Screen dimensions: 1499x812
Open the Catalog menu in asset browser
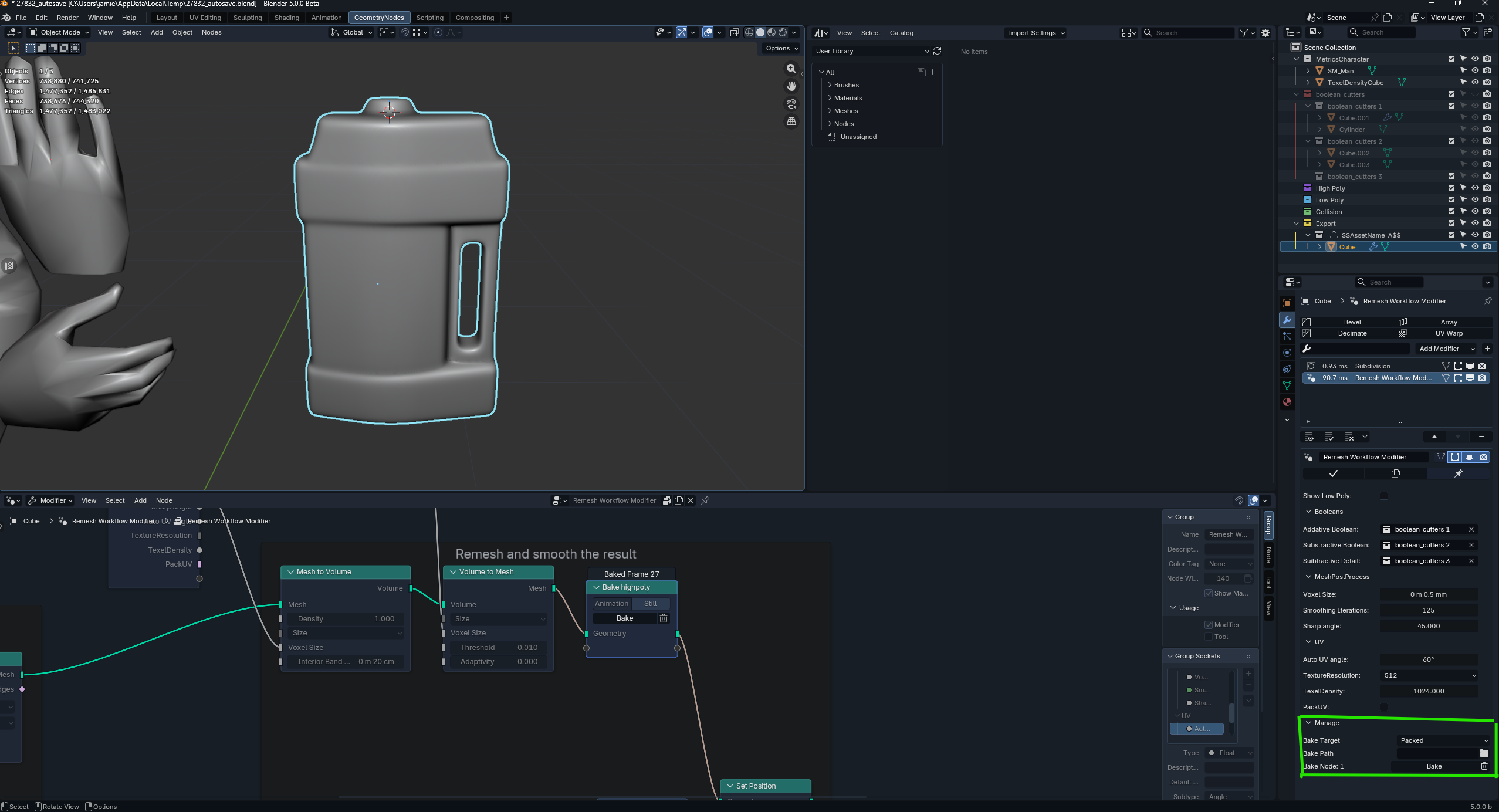click(901, 33)
